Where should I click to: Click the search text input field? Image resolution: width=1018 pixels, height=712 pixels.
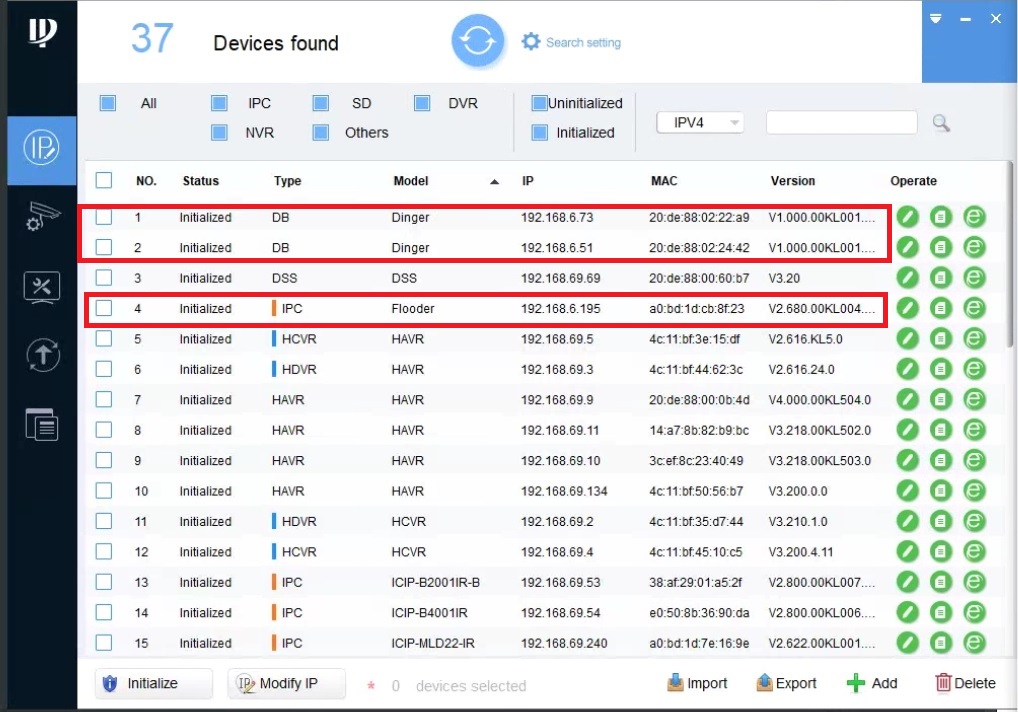coord(840,121)
